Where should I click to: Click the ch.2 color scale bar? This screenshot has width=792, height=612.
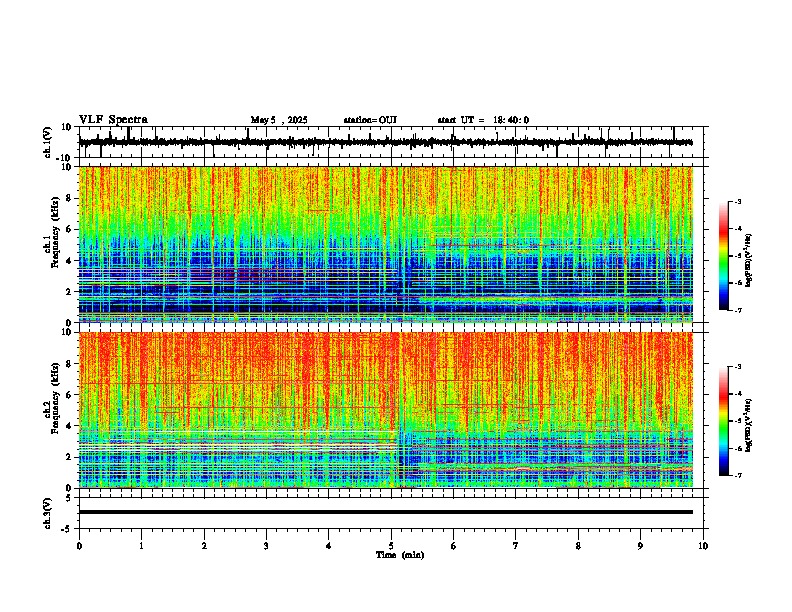click(x=724, y=421)
